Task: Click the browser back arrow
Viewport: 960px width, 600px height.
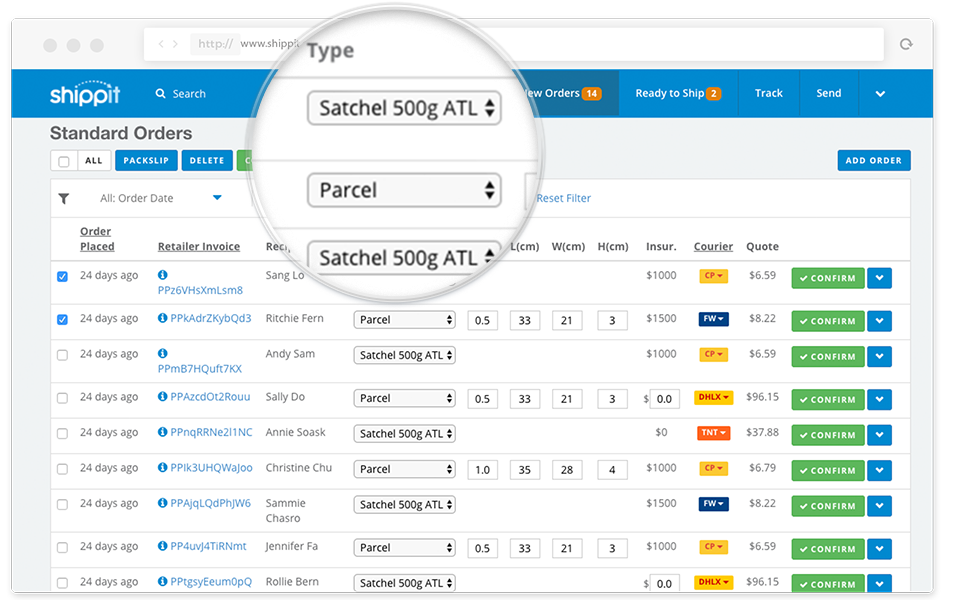Action: pyautogui.click(x=161, y=44)
